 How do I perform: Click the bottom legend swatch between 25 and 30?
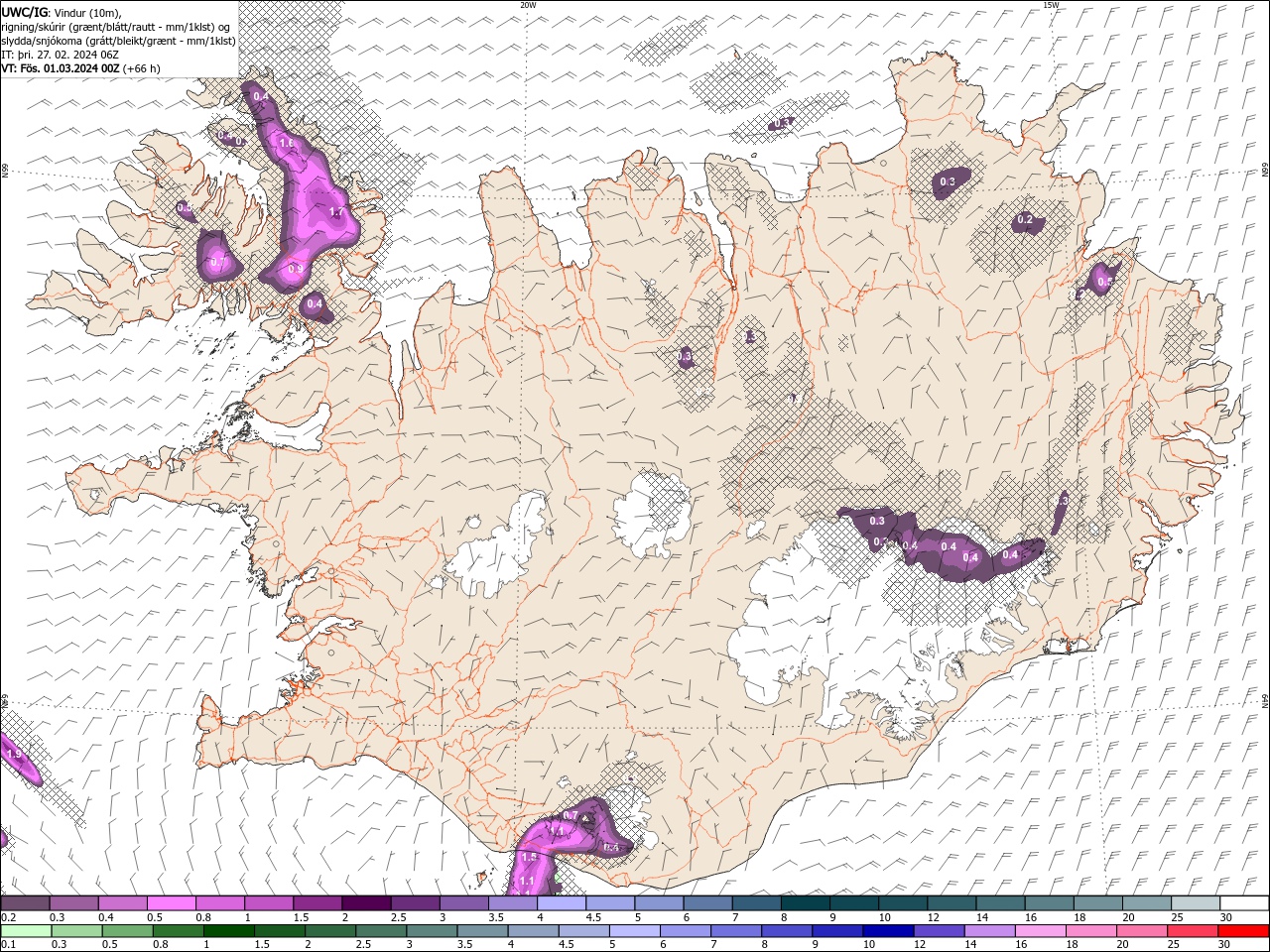(x=1193, y=930)
